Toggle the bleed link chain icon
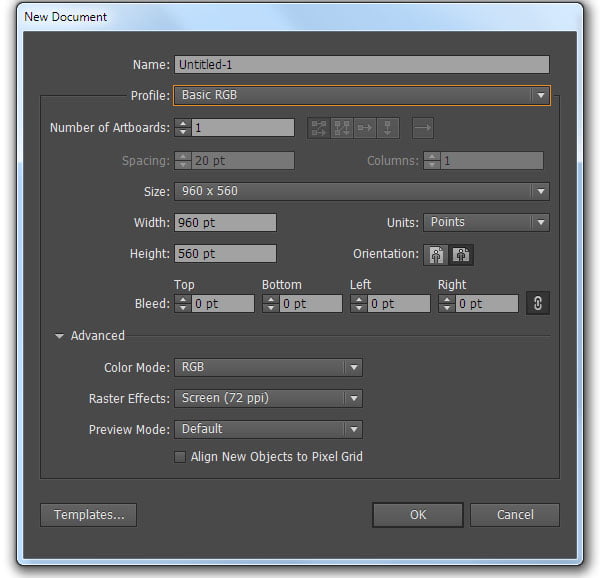 coord(538,303)
